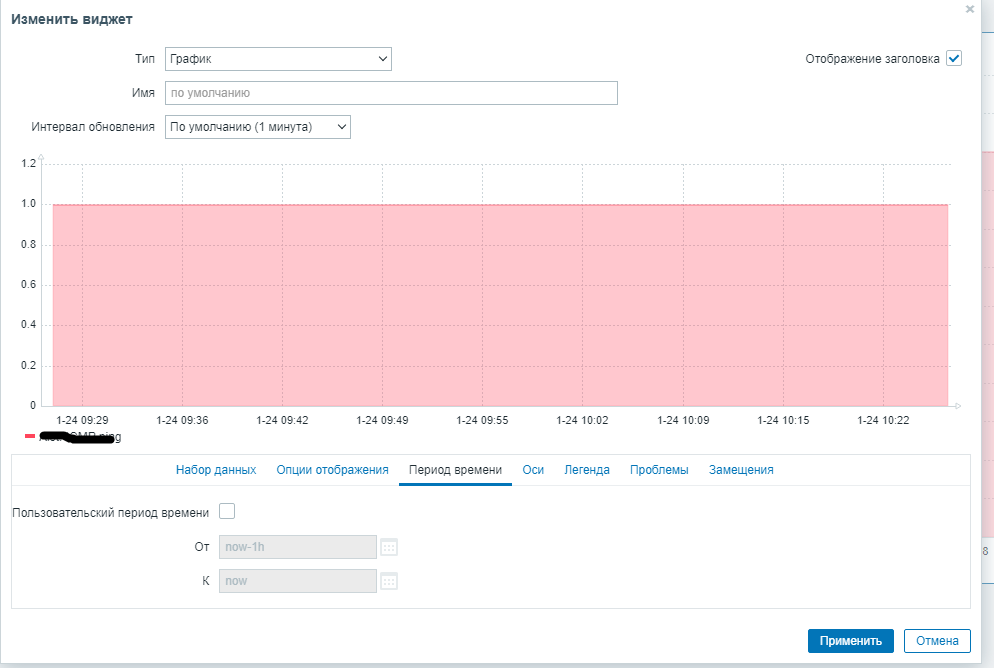Open the calendar picker beside the К field

pos(389,581)
